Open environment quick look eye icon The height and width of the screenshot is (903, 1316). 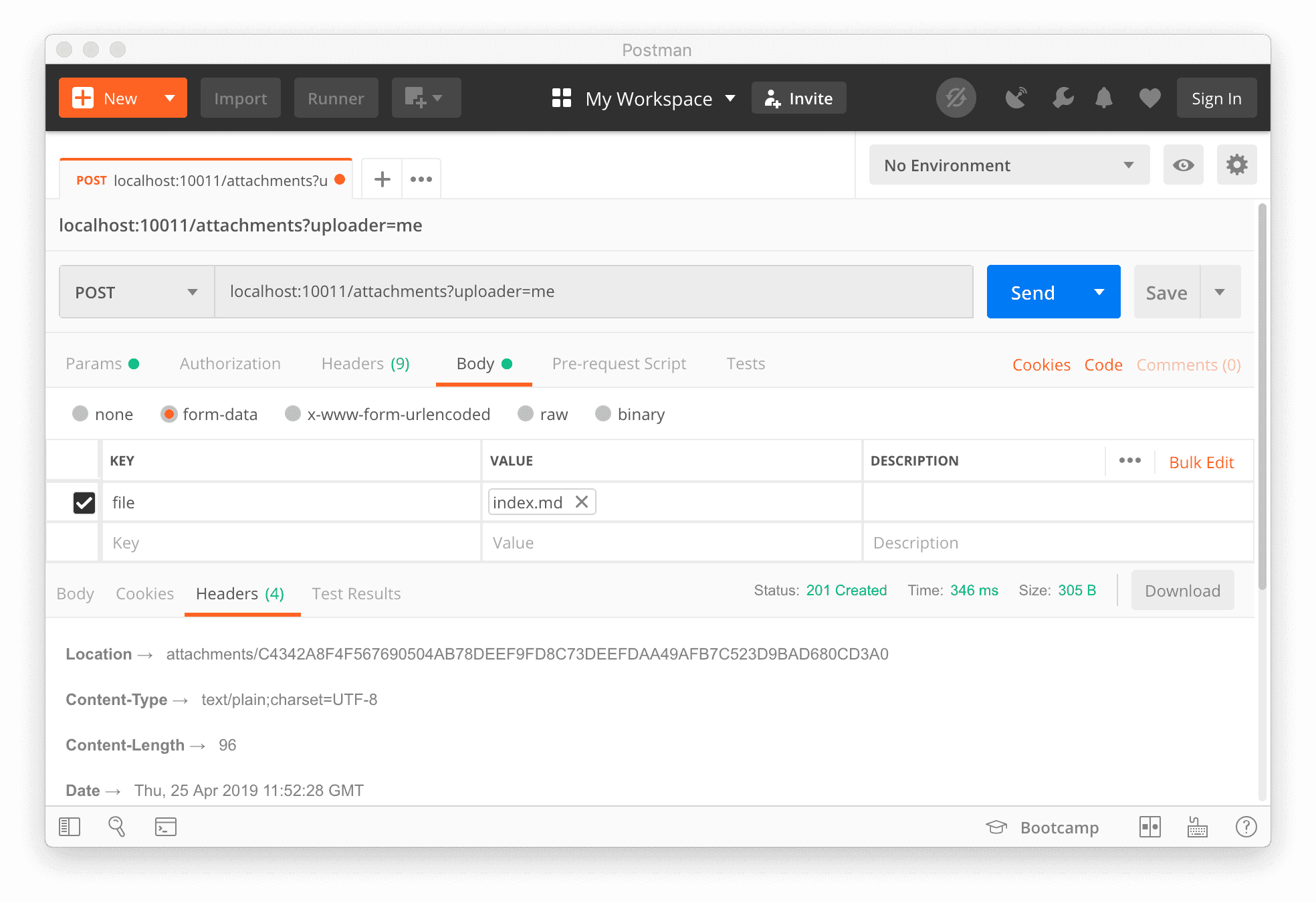pyautogui.click(x=1183, y=165)
